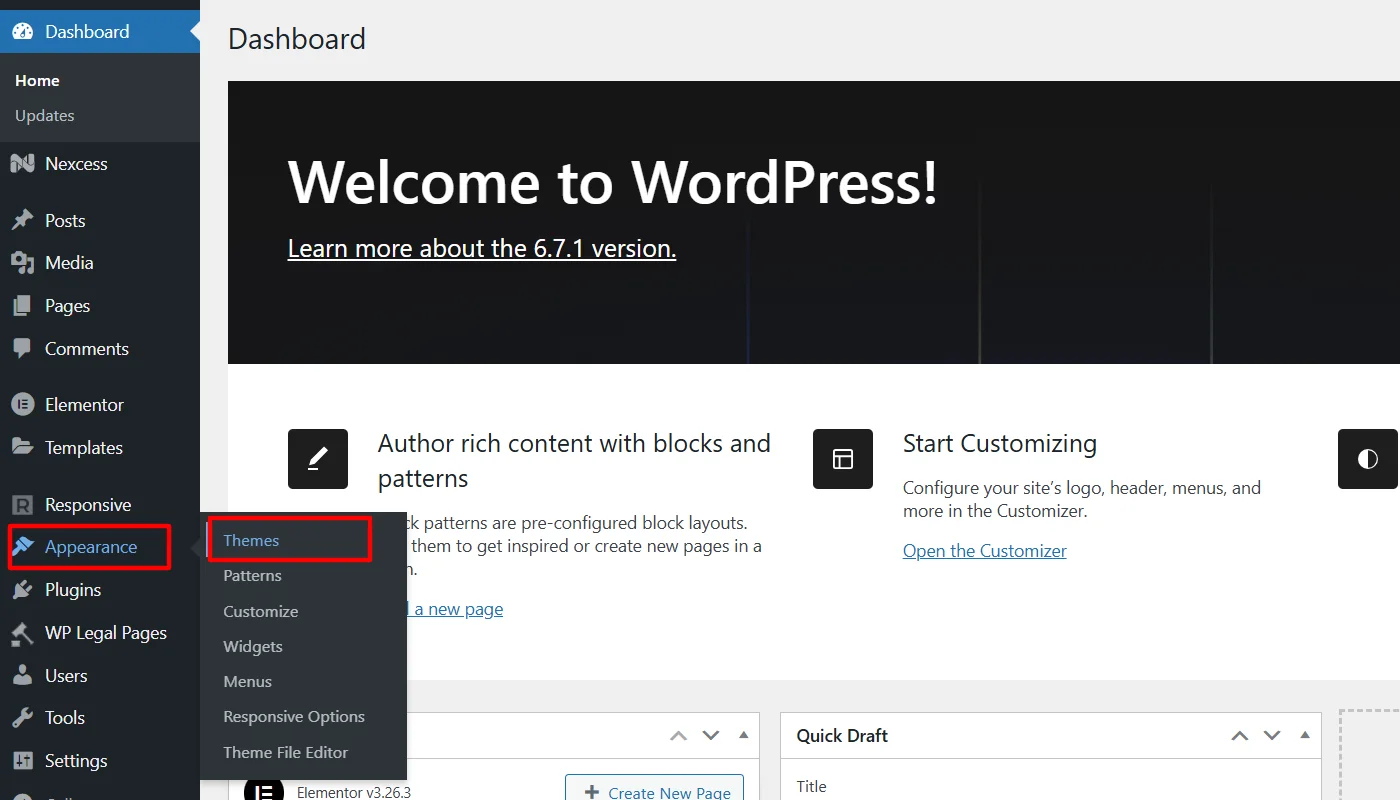Collapse the Quick Draft widget toggle

point(1305,735)
